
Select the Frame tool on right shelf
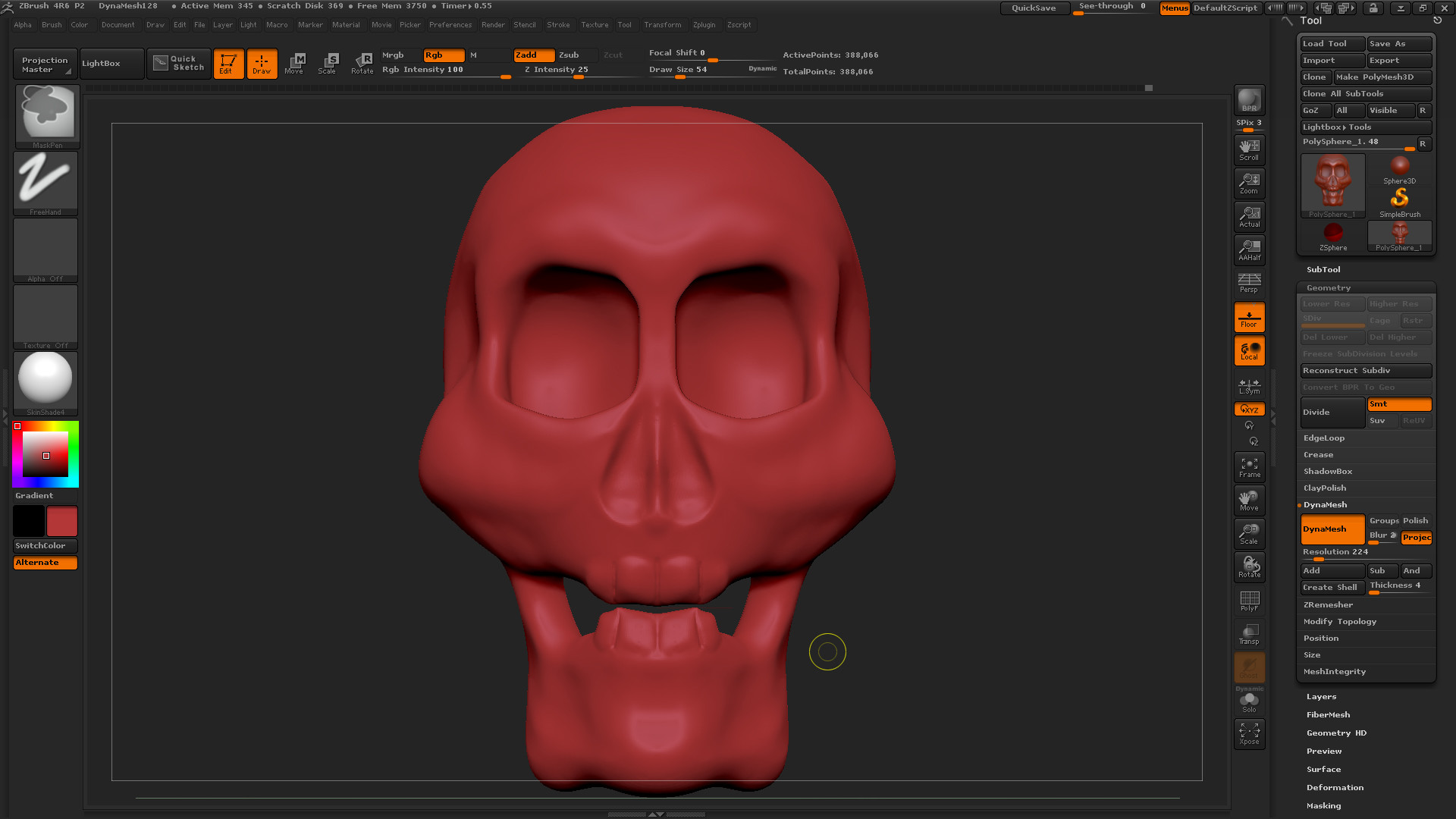1249,466
